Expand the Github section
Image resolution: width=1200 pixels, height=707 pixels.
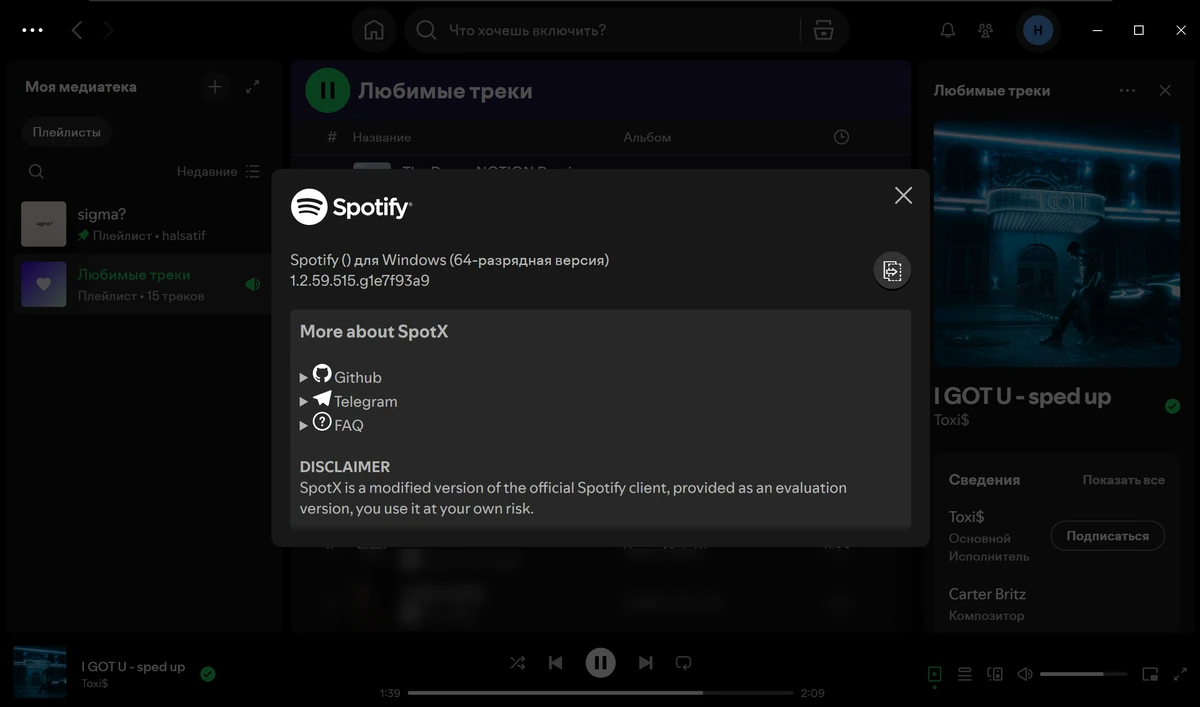(x=341, y=376)
